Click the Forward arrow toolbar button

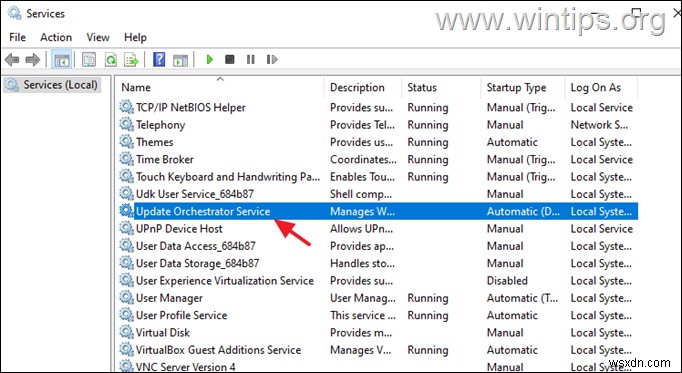[x=33, y=60]
